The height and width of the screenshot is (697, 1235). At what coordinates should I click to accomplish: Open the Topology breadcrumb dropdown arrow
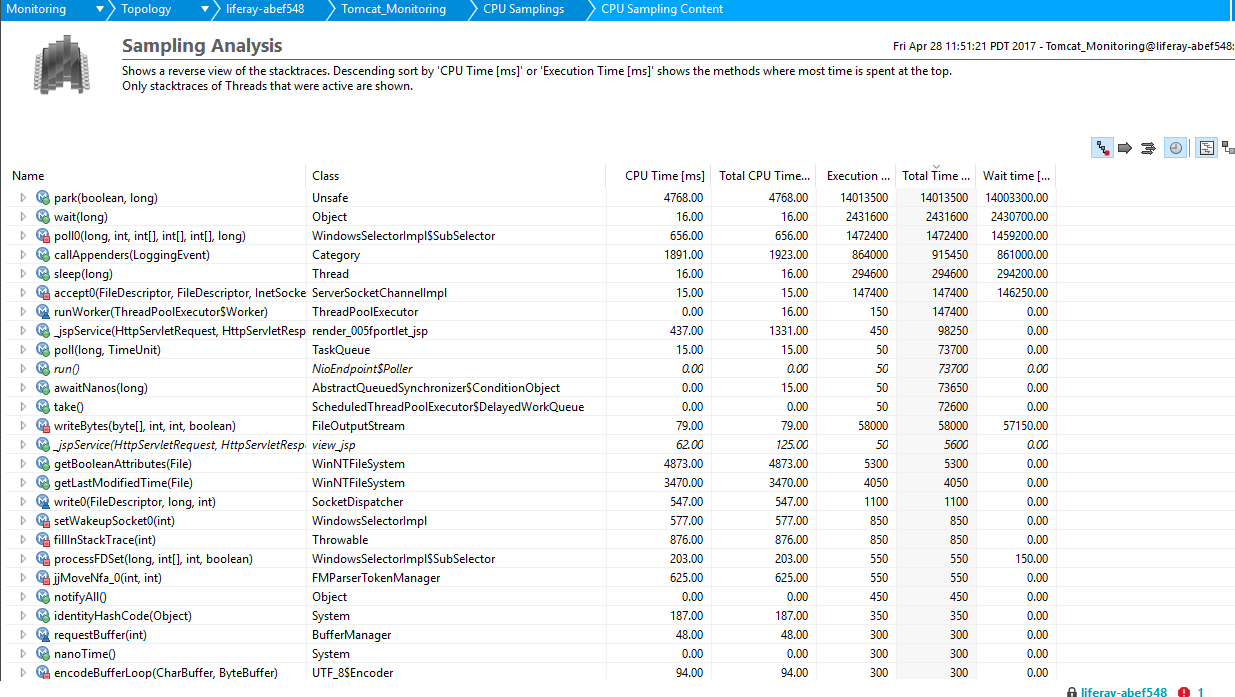tap(203, 9)
